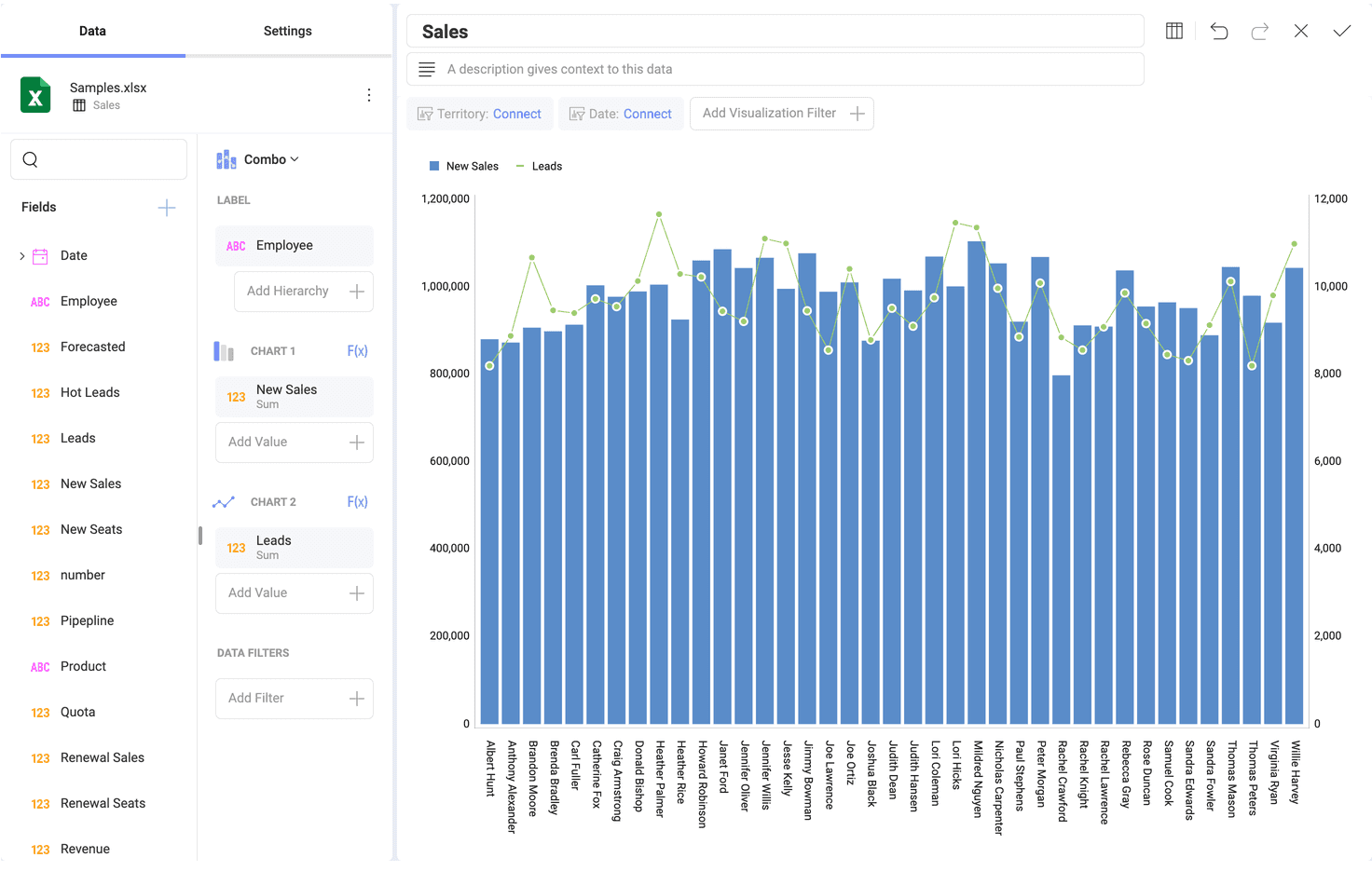Confirm visualization with the checkmark icon
1372x885 pixels.
click(1342, 31)
